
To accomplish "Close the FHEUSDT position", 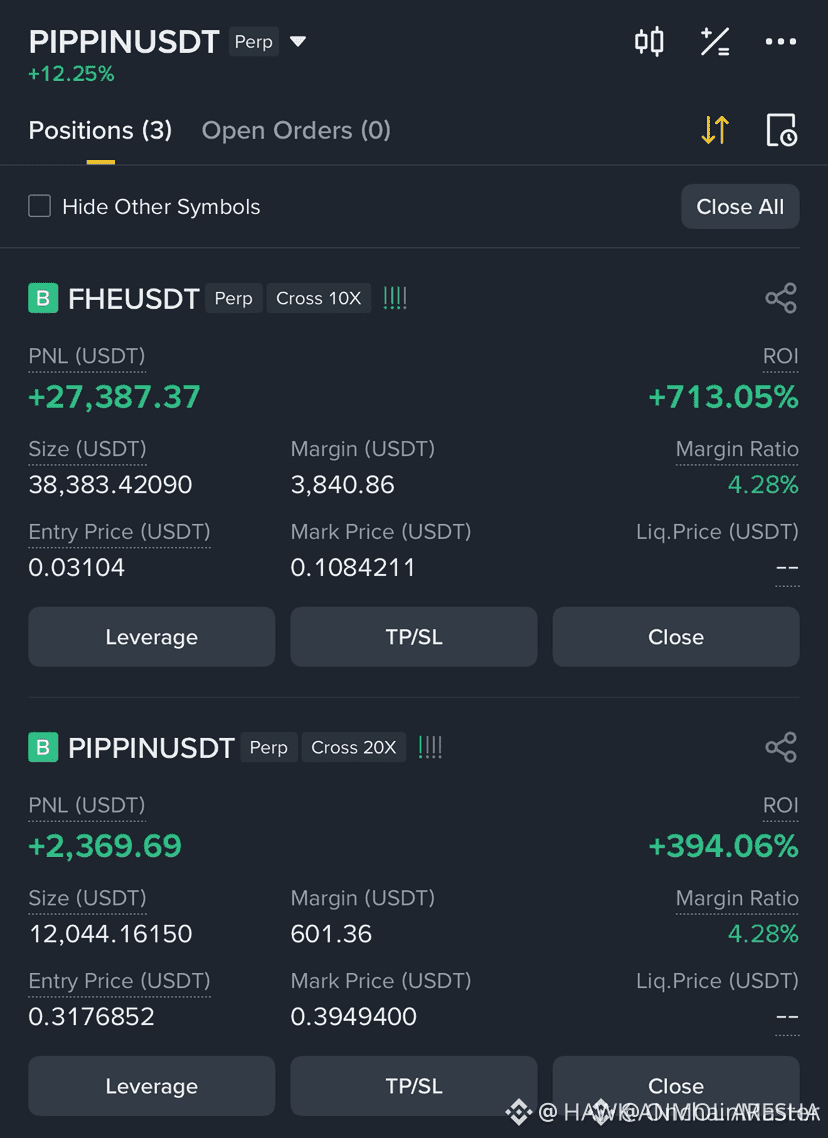I will tap(676, 637).
